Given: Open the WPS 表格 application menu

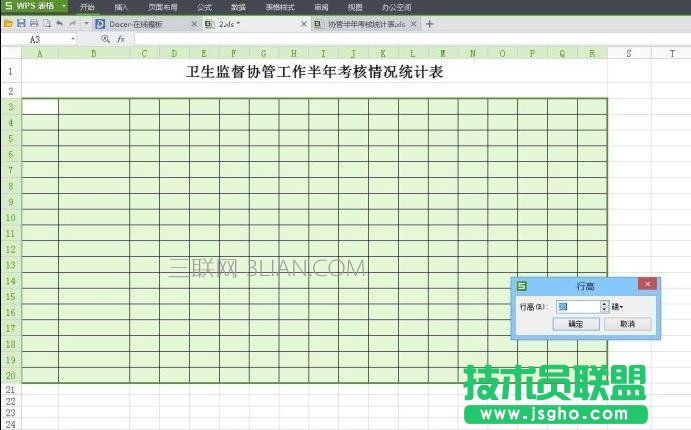Looking at the screenshot, I should (x=34, y=7).
